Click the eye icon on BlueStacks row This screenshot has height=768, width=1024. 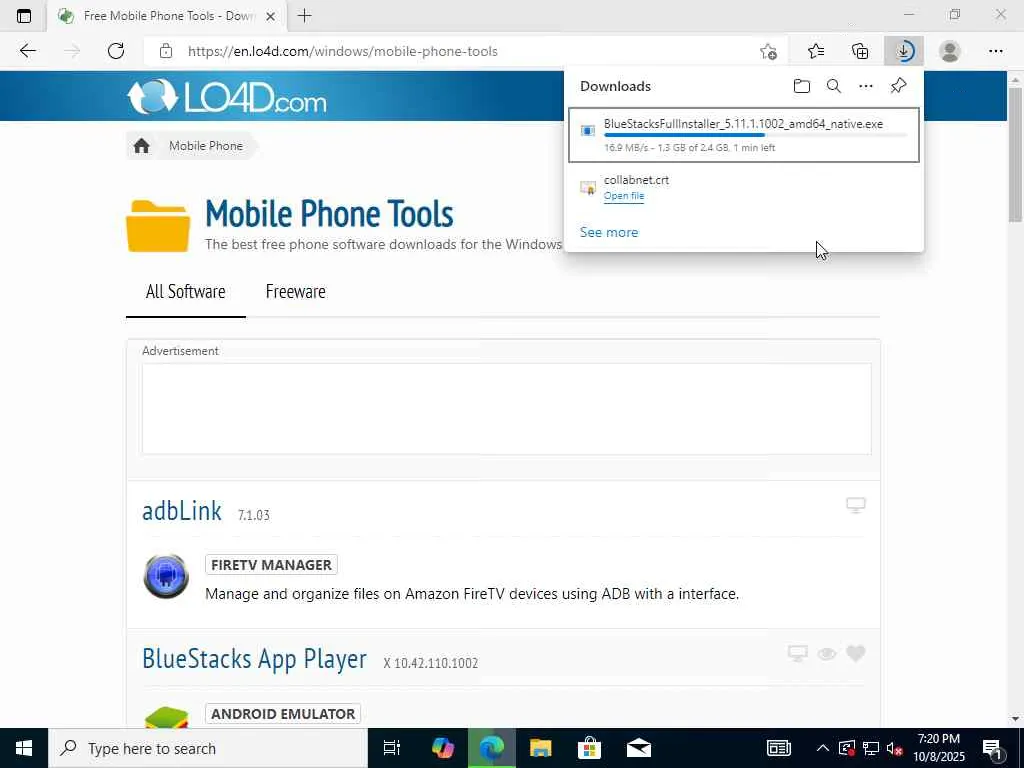pos(827,654)
